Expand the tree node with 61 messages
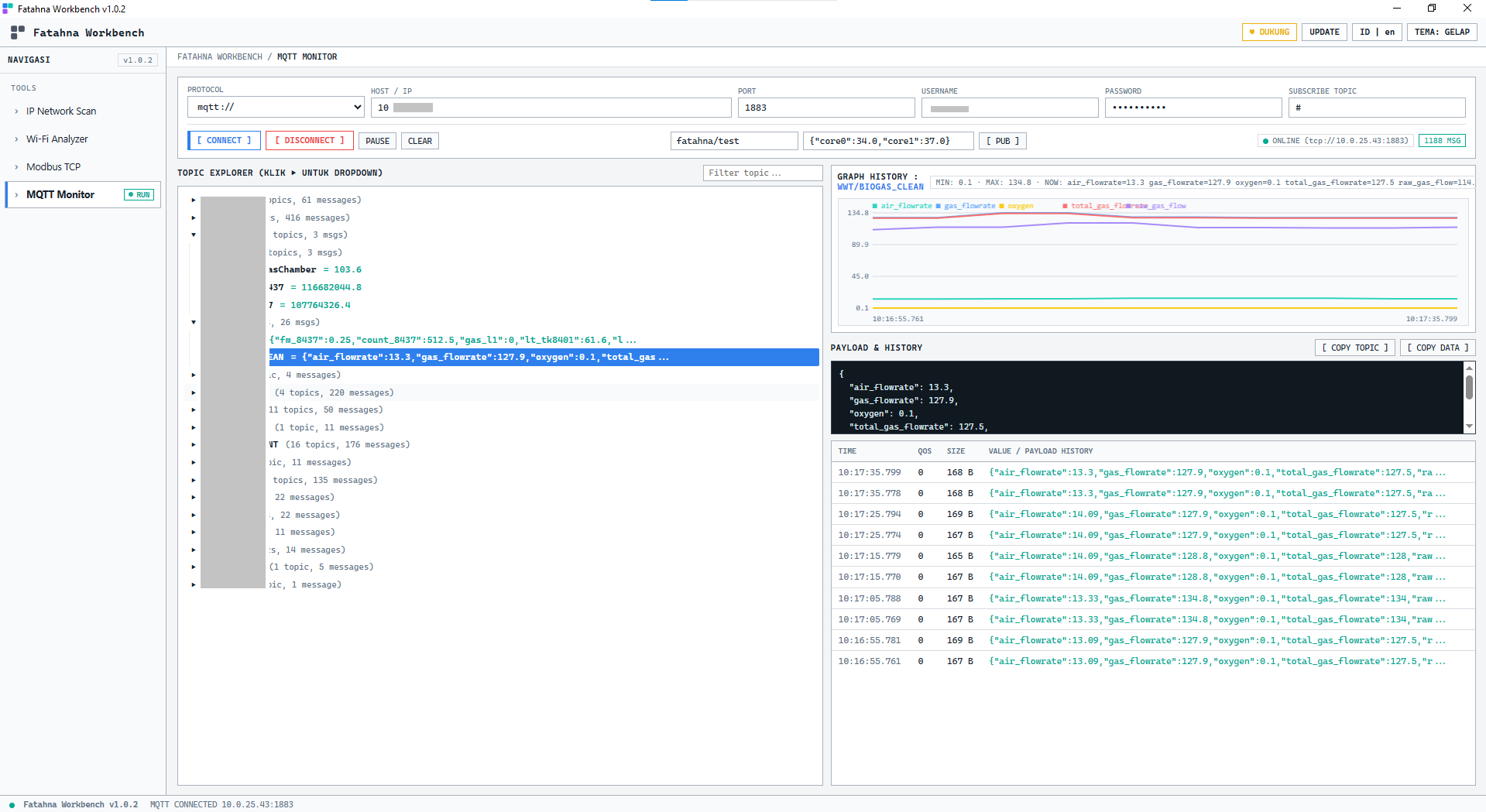The height and width of the screenshot is (812, 1486). [194, 200]
